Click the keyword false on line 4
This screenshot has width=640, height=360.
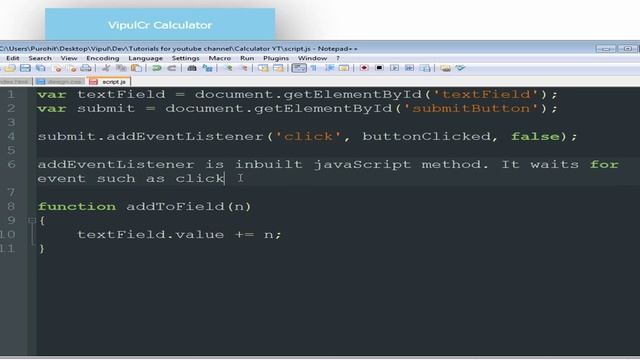535,136
